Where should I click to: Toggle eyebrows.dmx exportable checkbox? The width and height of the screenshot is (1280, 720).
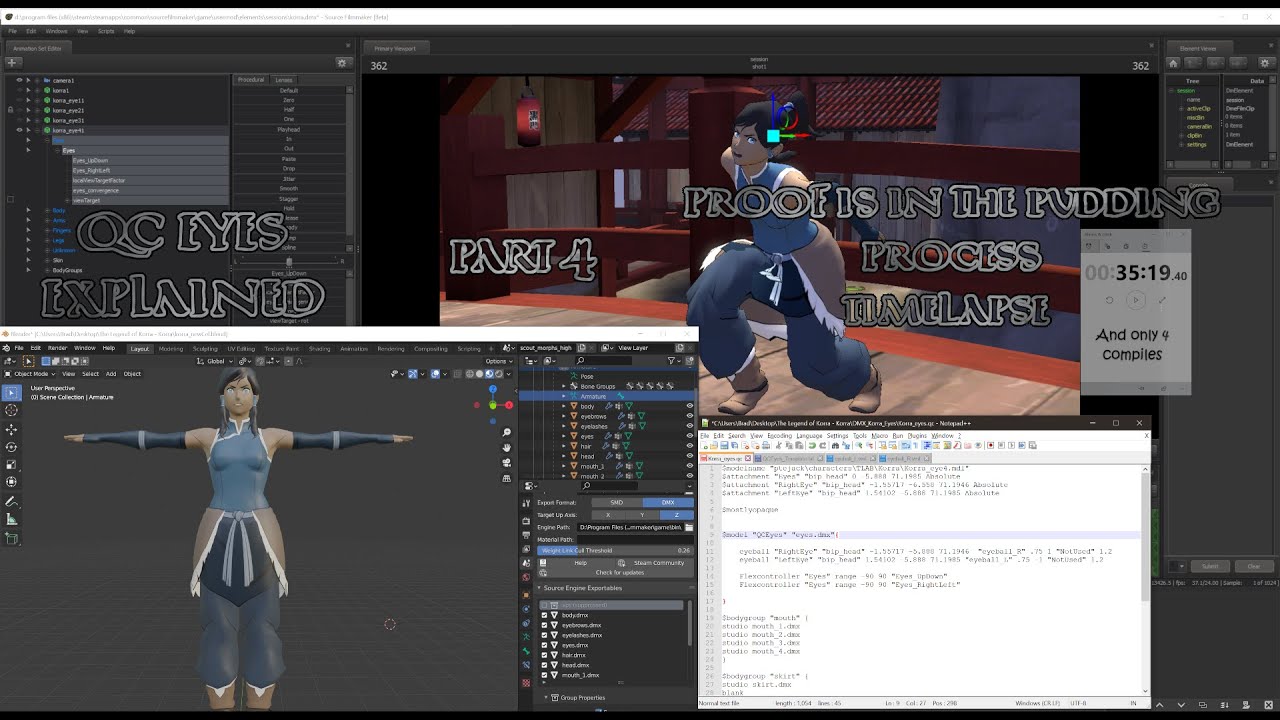click(545, 625)
